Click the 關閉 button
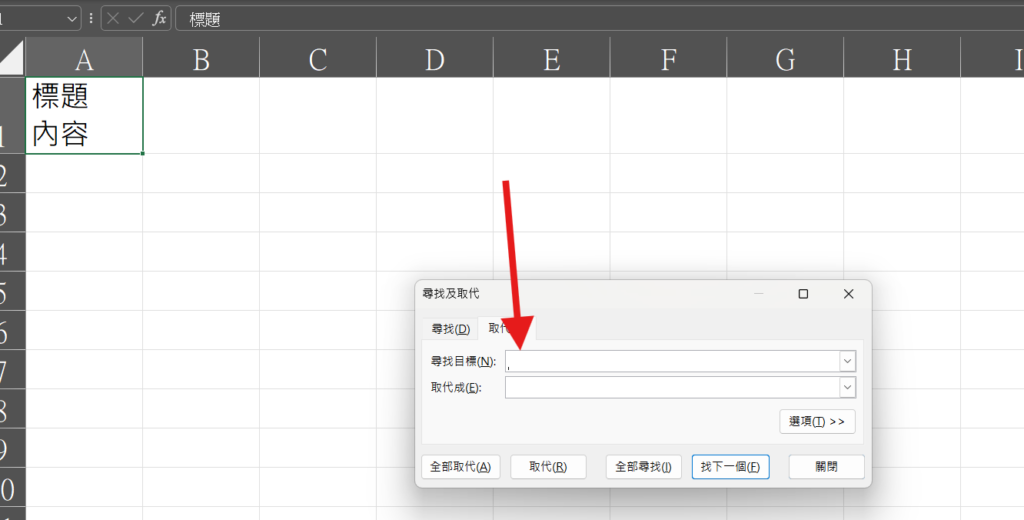This screenshot has width=1024, height=520. (826, 467)
